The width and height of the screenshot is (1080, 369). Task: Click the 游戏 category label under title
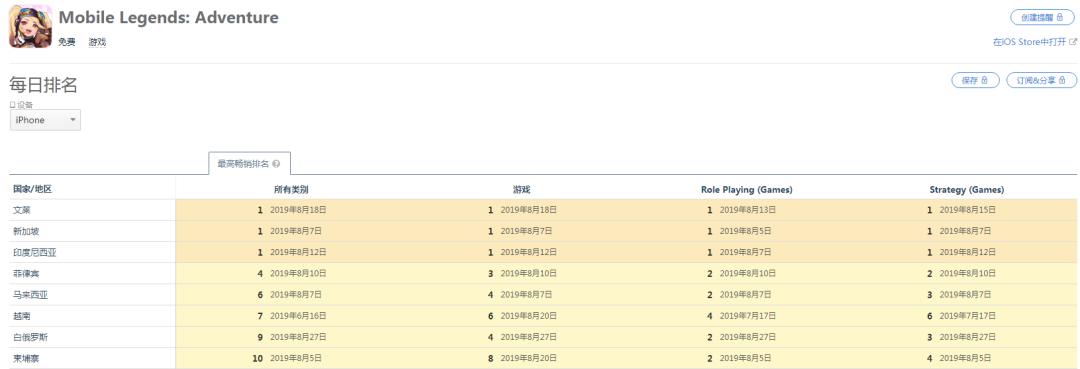pos(97,42)
